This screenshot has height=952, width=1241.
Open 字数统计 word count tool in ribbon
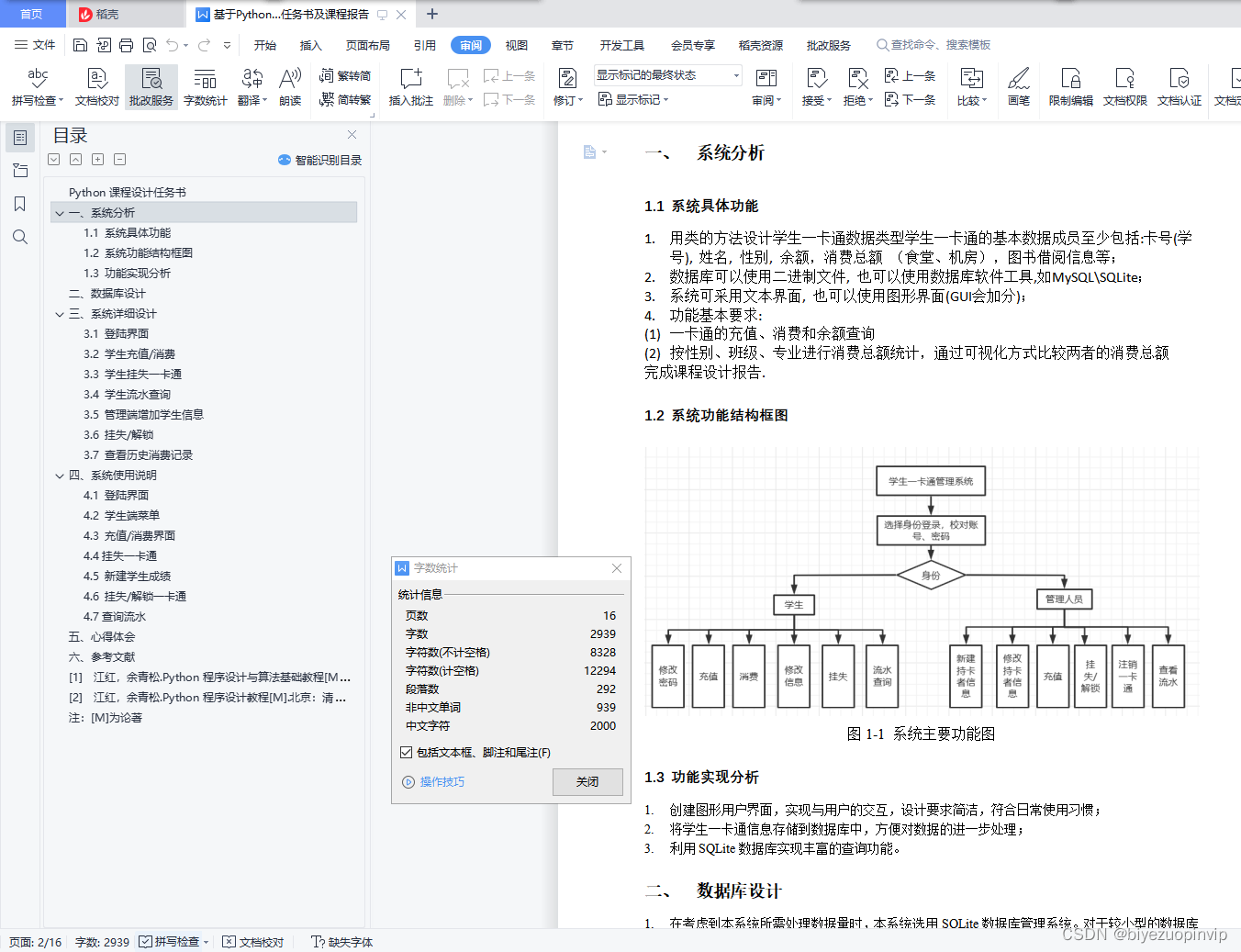(206, 87)
